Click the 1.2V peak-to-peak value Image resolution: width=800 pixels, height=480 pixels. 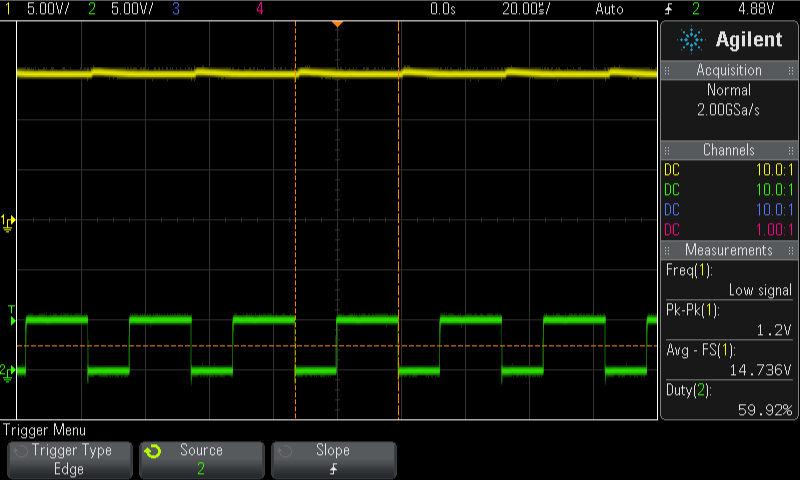pos(774,331)
